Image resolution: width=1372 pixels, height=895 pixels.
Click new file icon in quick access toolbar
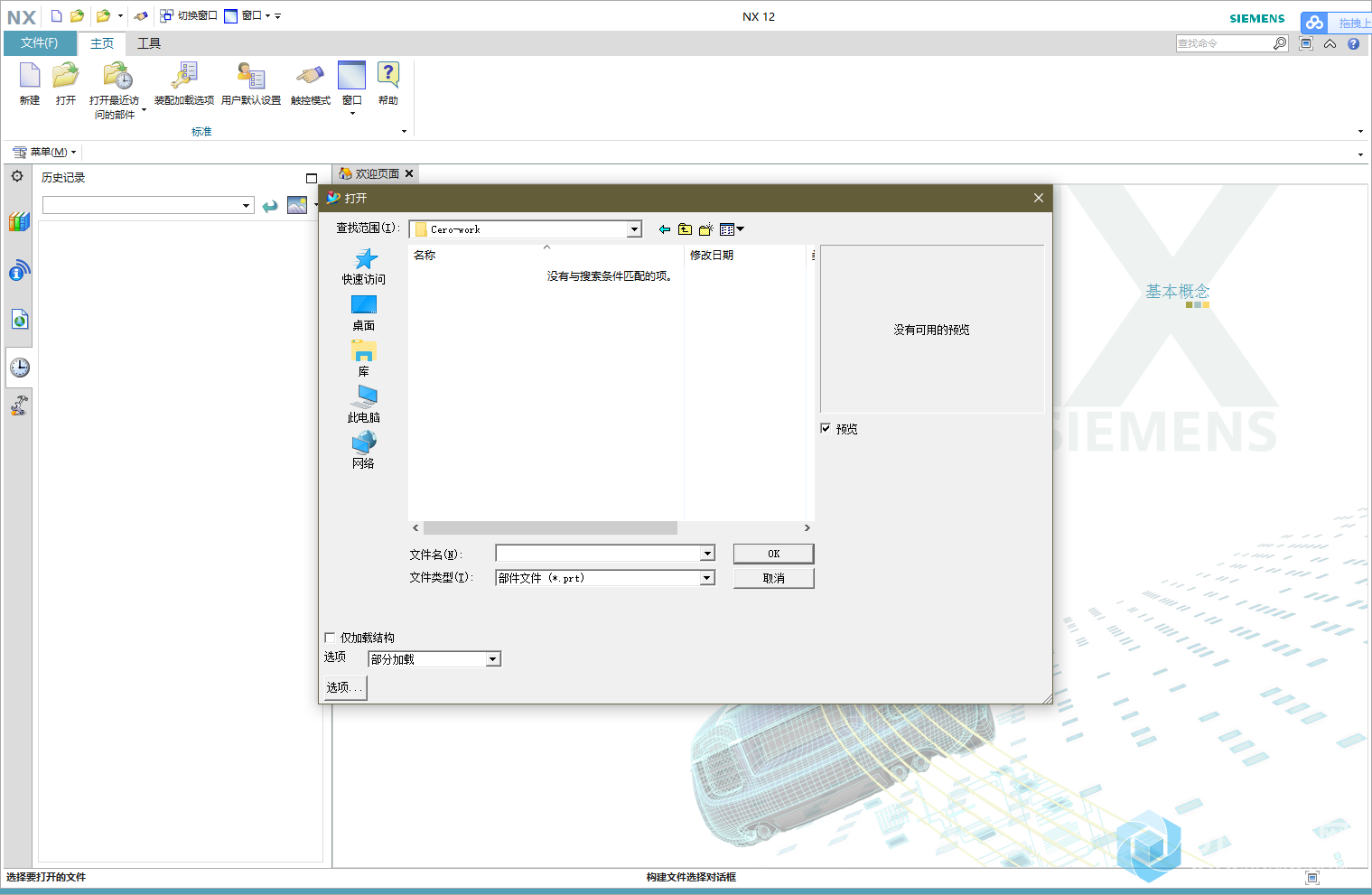tap(56, 15)
